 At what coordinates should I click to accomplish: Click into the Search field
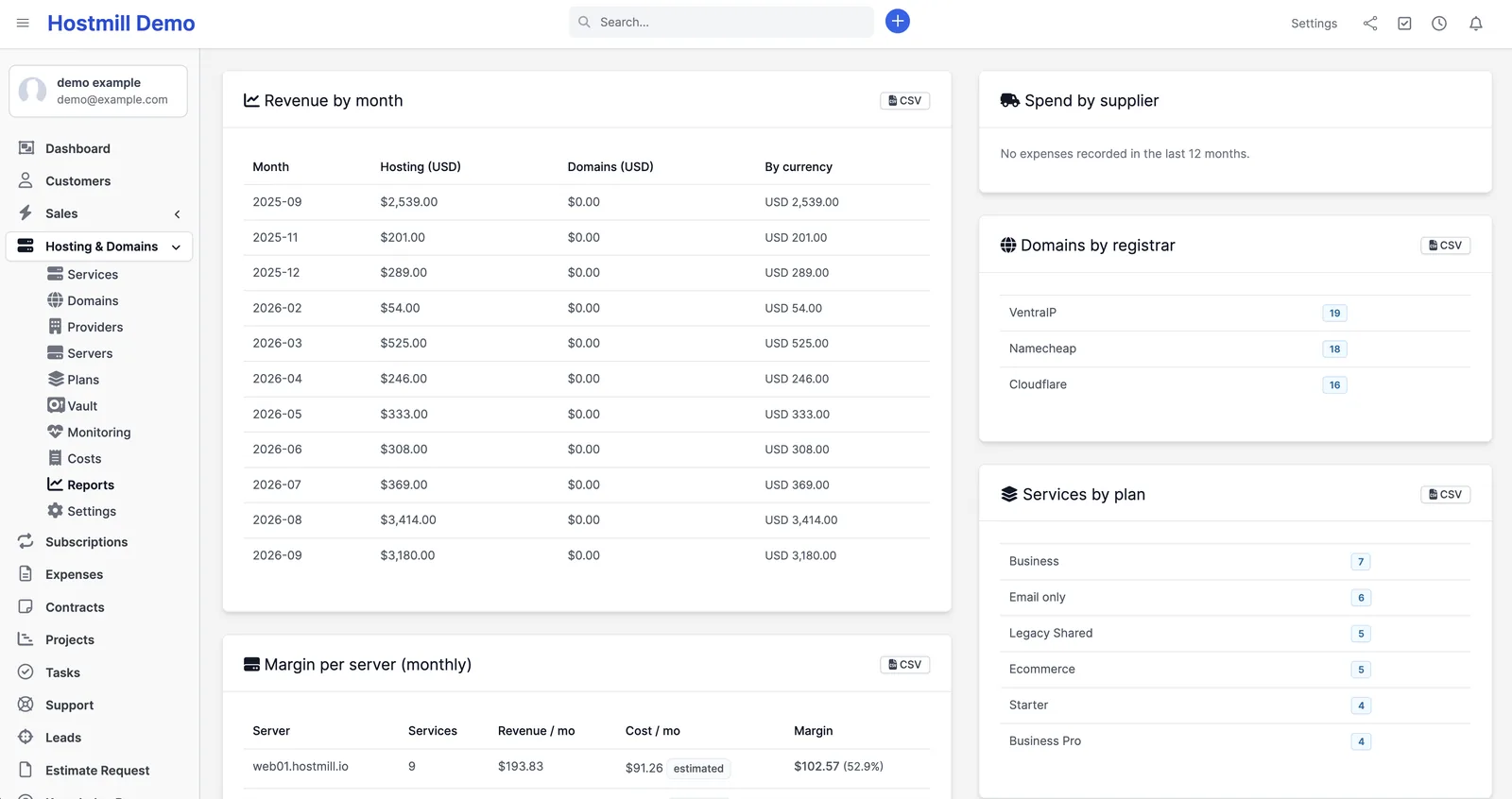click(x=721, y=22)
